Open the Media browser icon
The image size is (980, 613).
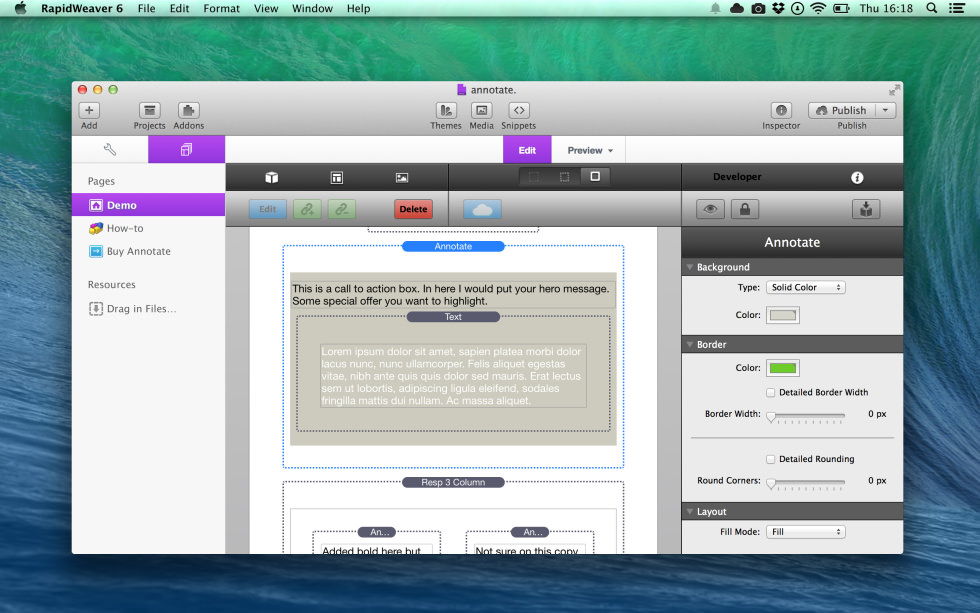[481, 111]
